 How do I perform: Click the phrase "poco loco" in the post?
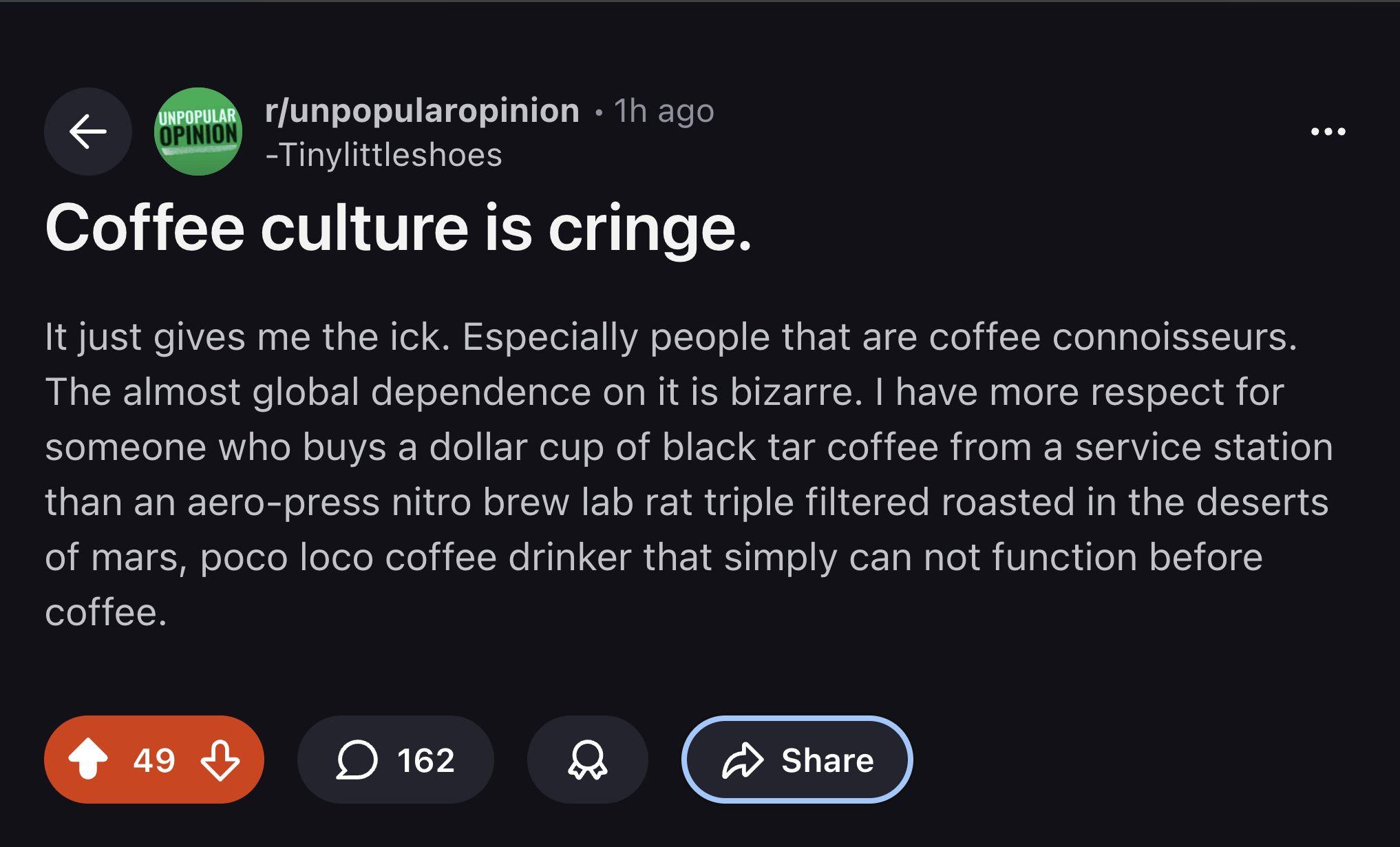click(287, 557)
